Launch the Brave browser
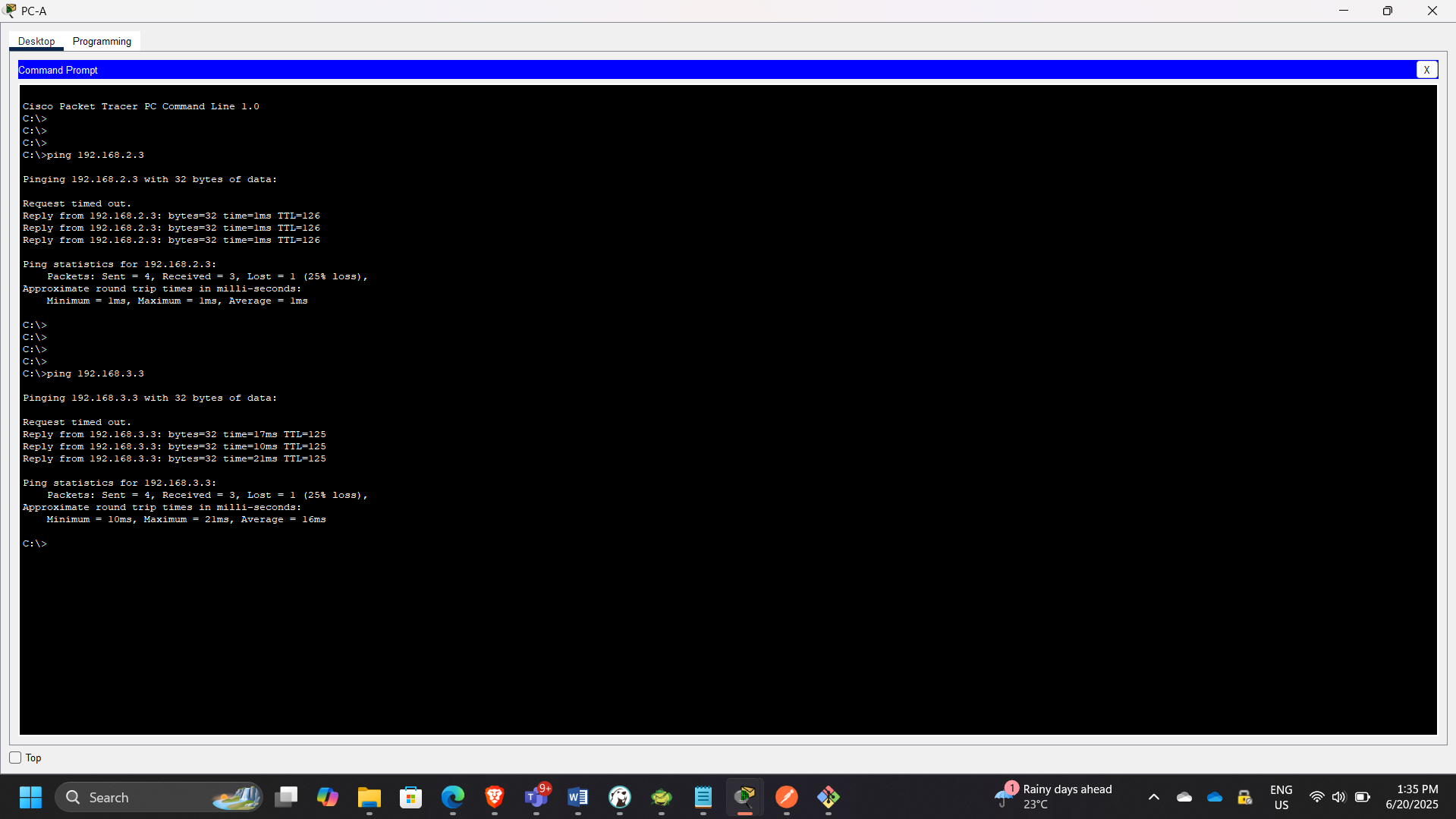Screen dimensions: 1456x819 [x=494, y=797]
